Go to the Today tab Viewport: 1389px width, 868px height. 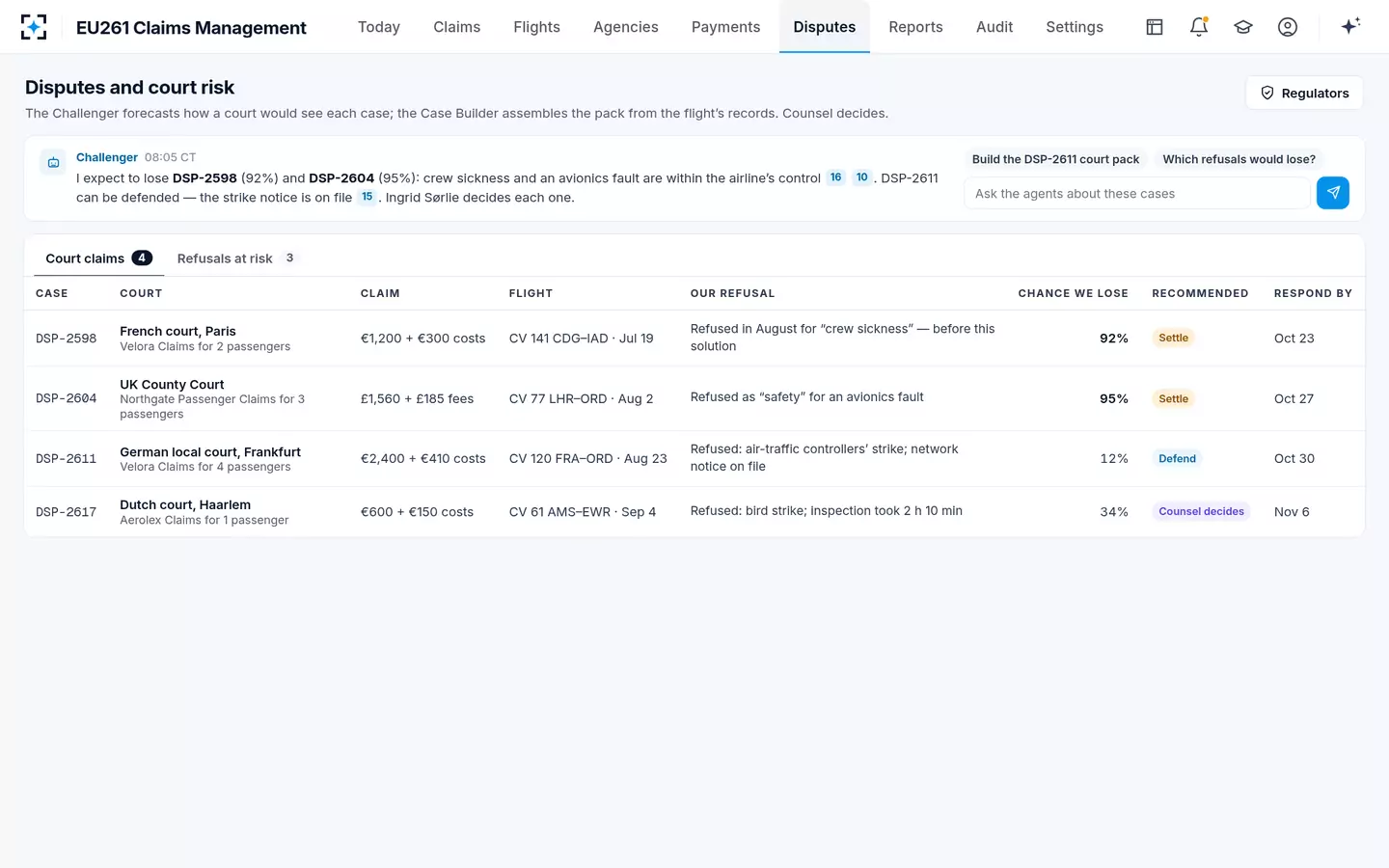379,27
